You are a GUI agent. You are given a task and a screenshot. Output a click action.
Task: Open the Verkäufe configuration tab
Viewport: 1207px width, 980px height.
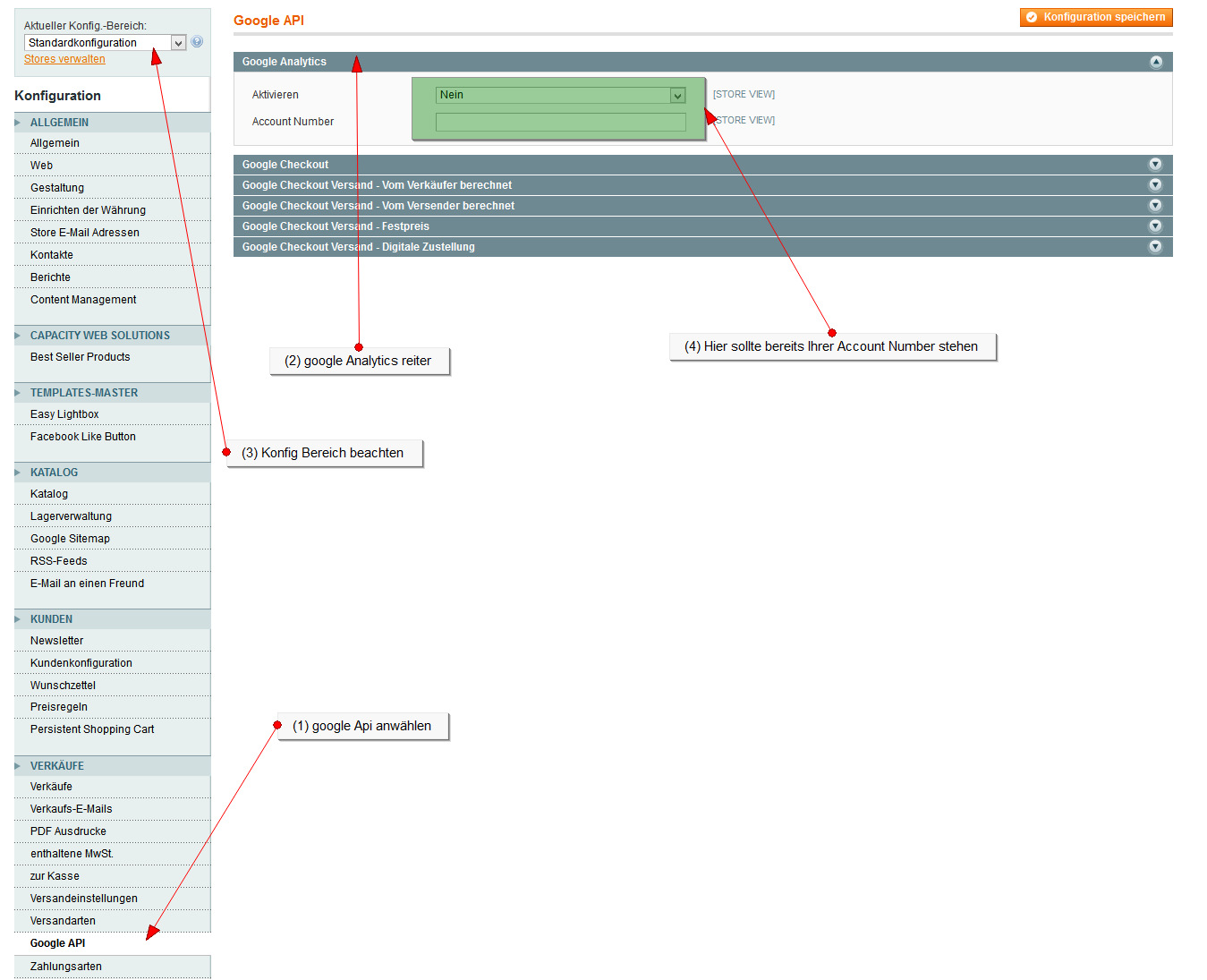pyautogui.click(x=112, y=787)
